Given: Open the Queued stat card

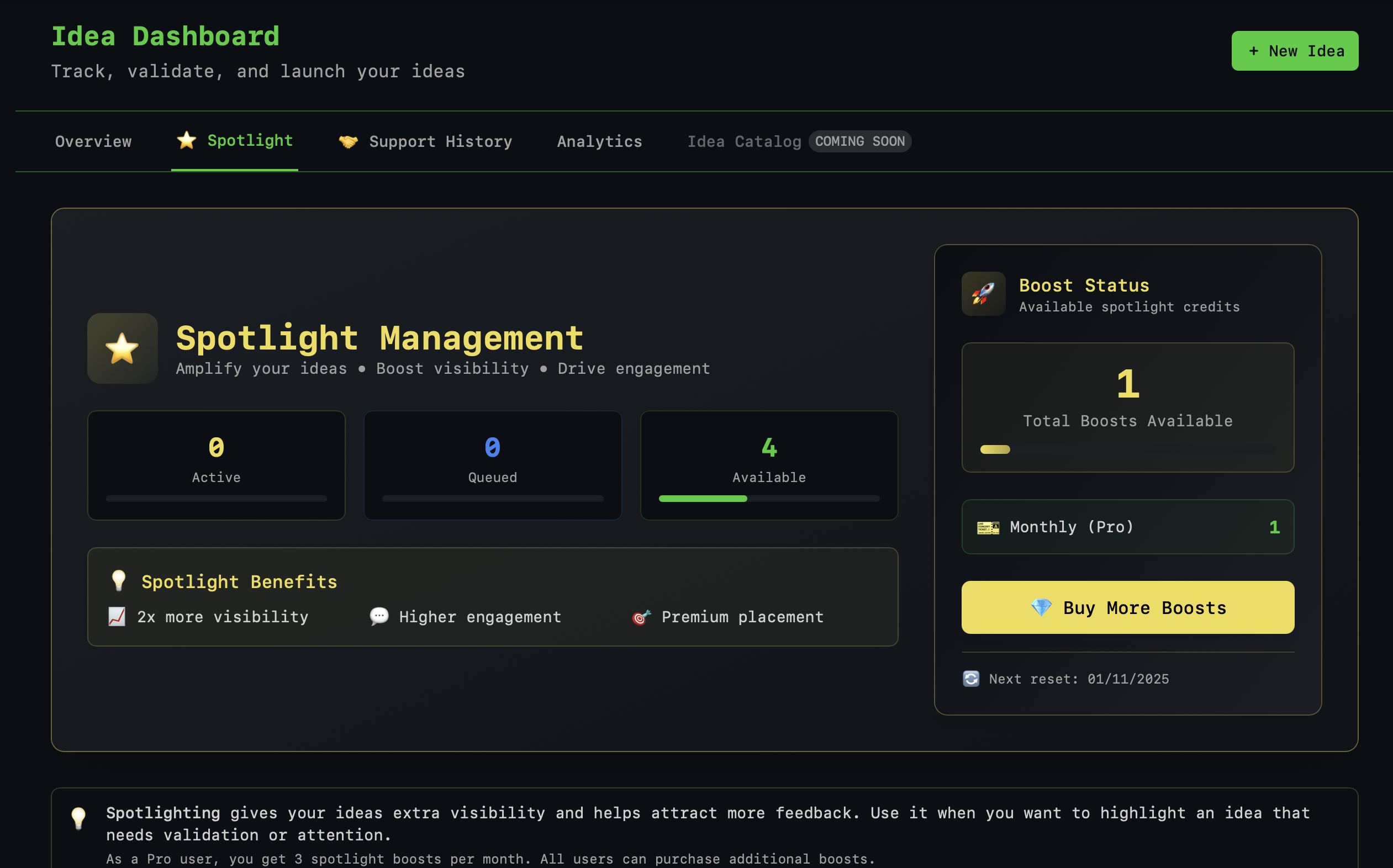Looking at the screenshot, I should point(492,465).
